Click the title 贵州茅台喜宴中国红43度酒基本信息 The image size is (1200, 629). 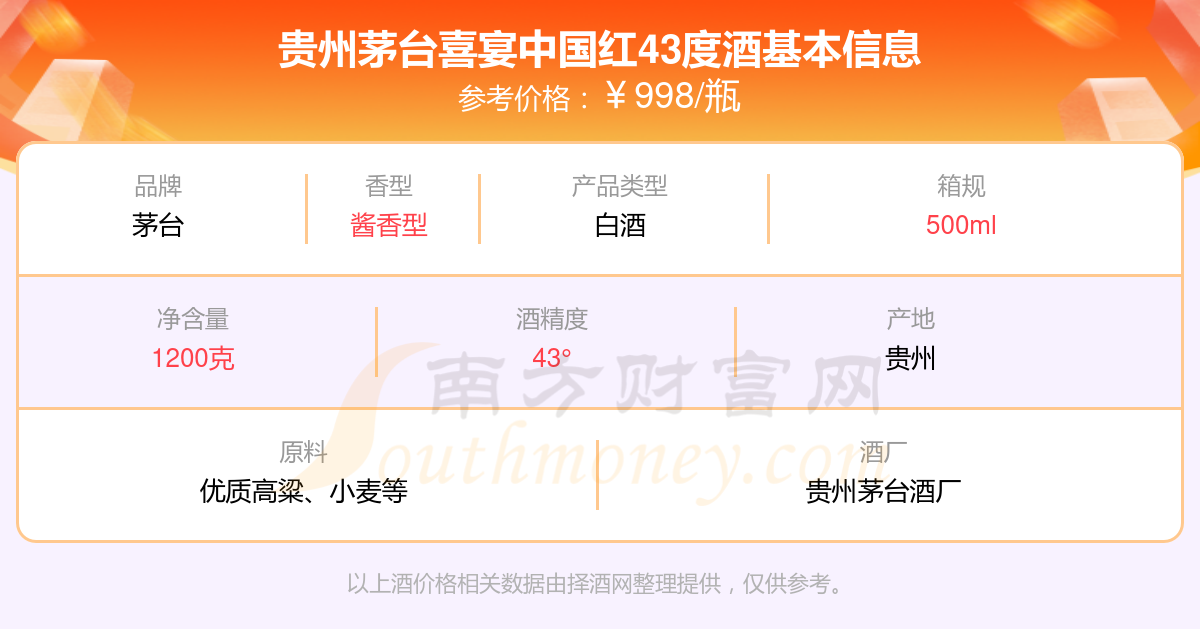coord(600,50)
